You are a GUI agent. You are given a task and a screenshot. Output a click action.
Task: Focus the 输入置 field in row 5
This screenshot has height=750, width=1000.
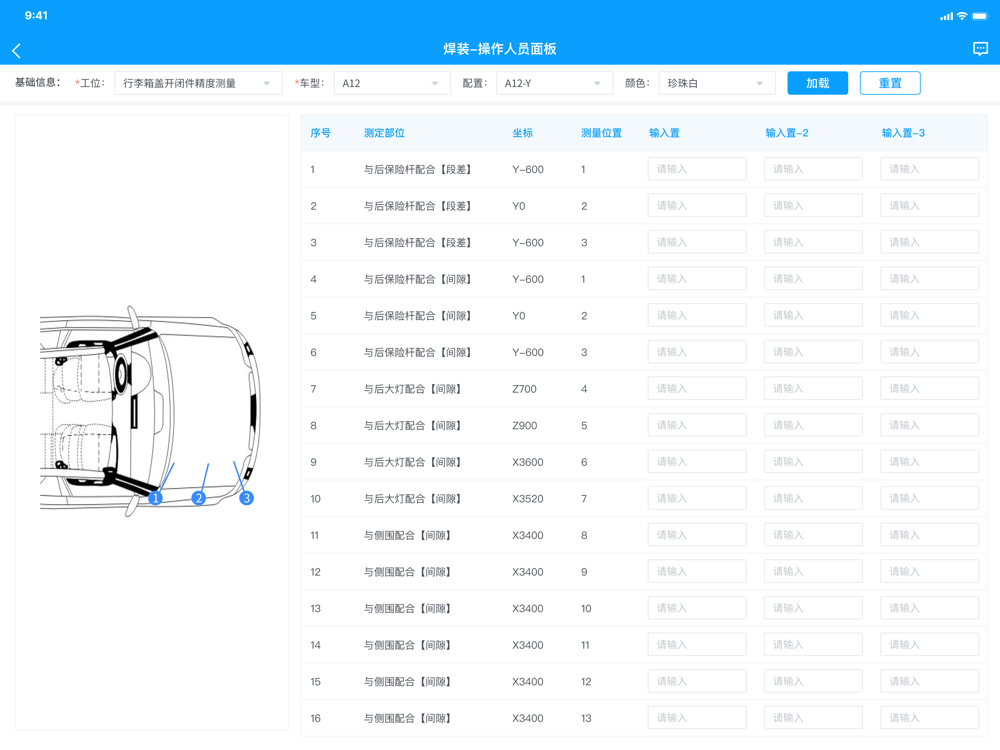pos(697,315)
